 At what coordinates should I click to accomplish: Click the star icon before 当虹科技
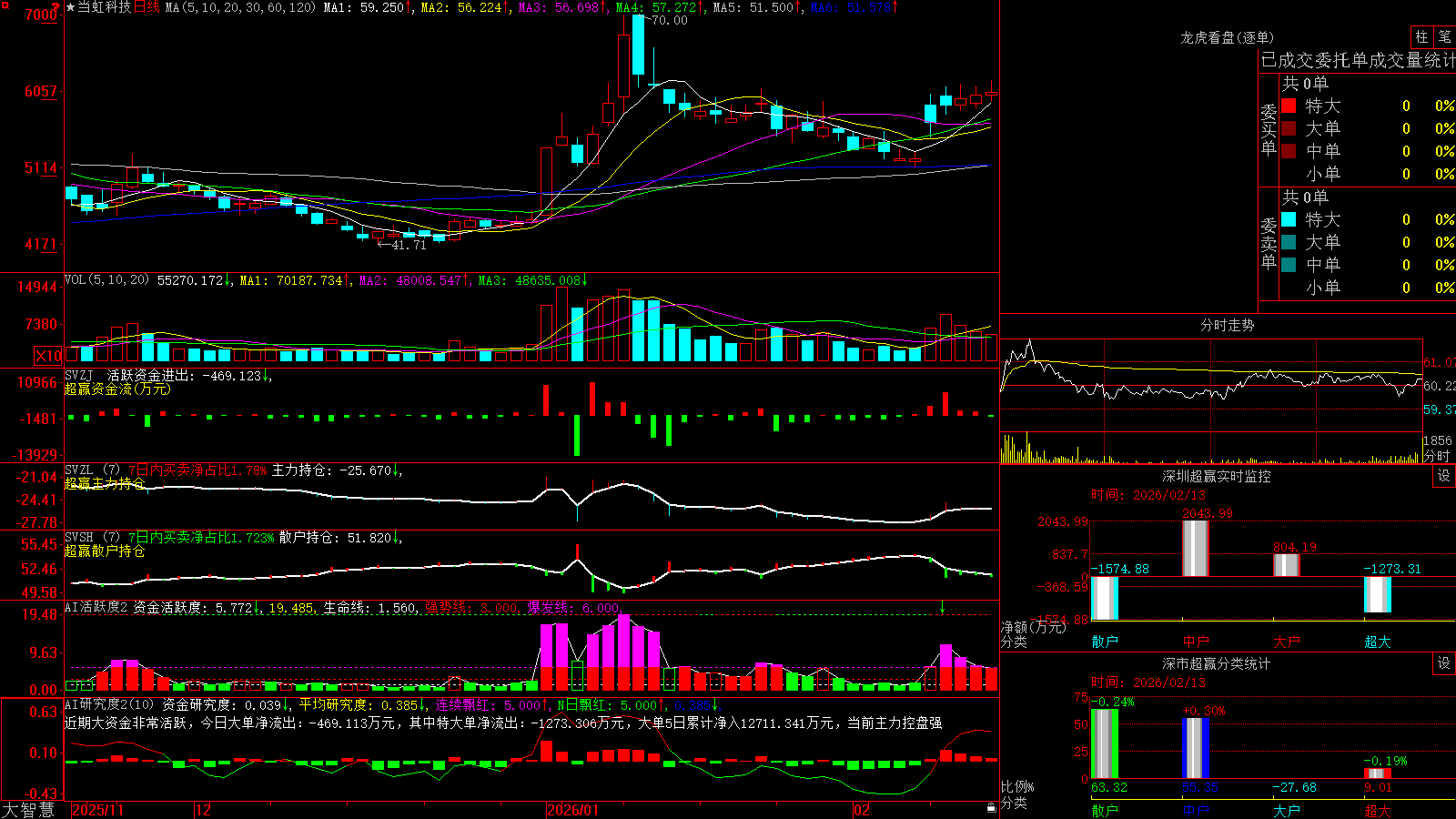[x=70, y=7]
